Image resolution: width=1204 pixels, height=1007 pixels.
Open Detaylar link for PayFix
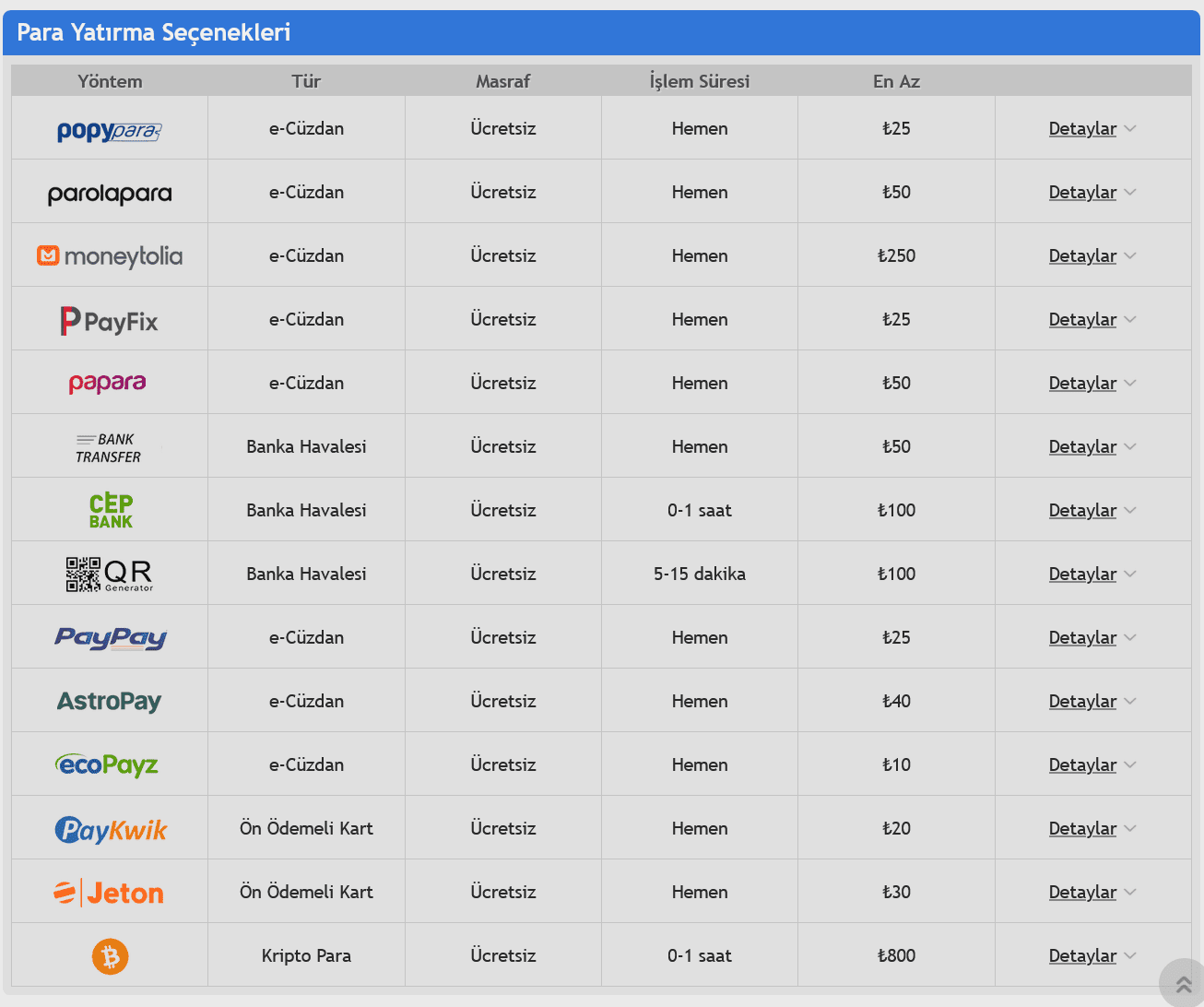(x=1082, y=320)
